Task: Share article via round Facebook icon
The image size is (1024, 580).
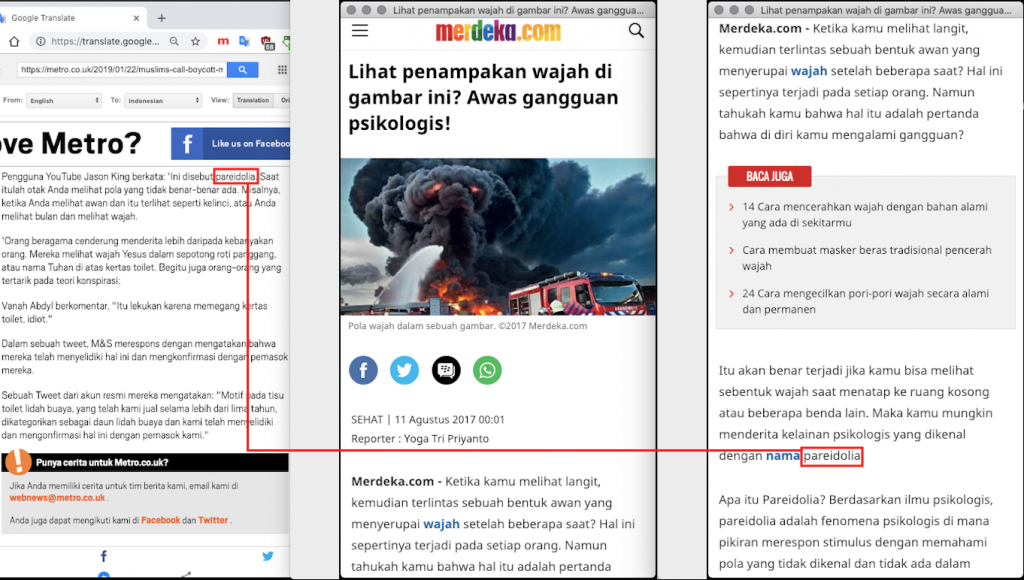Action: (363, 371)
